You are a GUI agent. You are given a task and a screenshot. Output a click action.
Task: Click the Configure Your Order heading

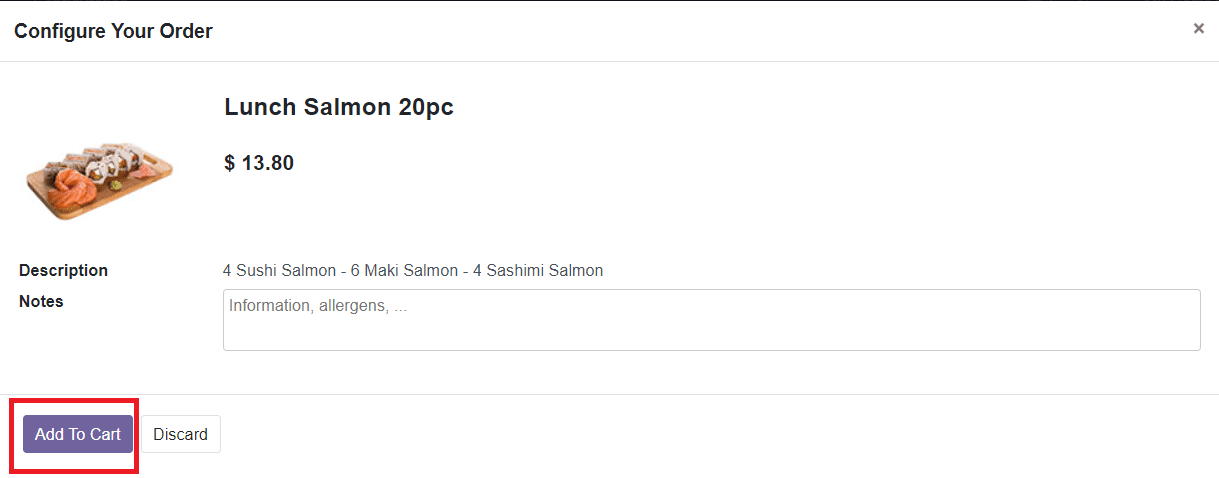[x=113, y=31]
